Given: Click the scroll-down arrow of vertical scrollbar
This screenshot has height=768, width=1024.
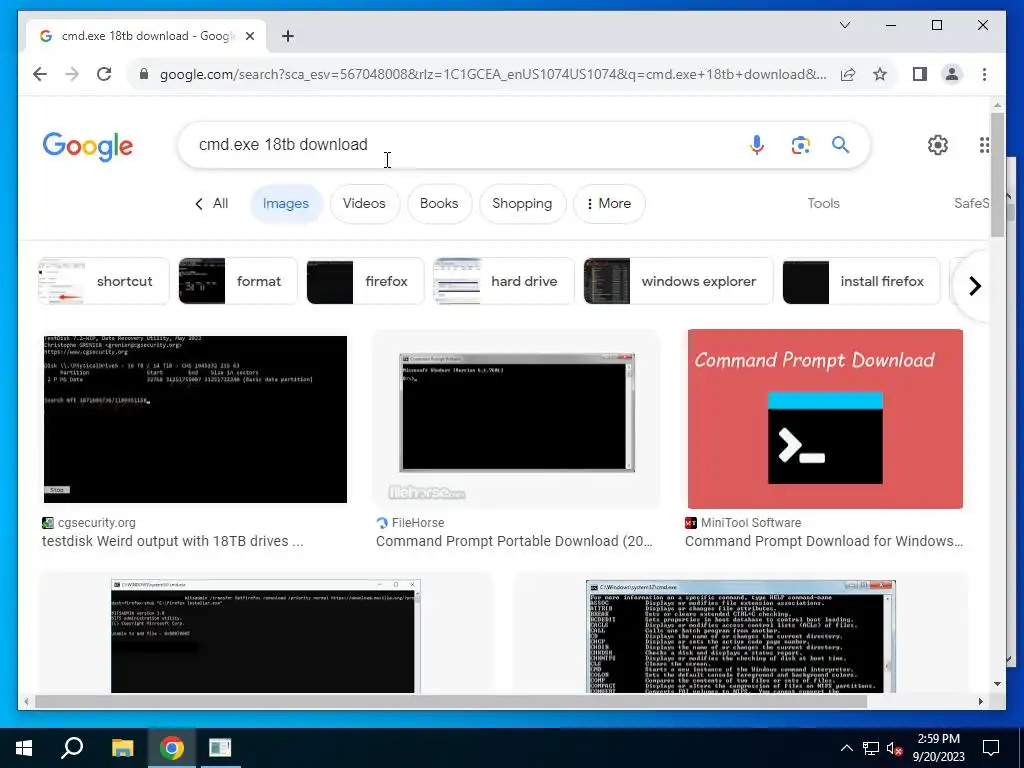Looking at the screenshot, I should (x=997, y=684).
